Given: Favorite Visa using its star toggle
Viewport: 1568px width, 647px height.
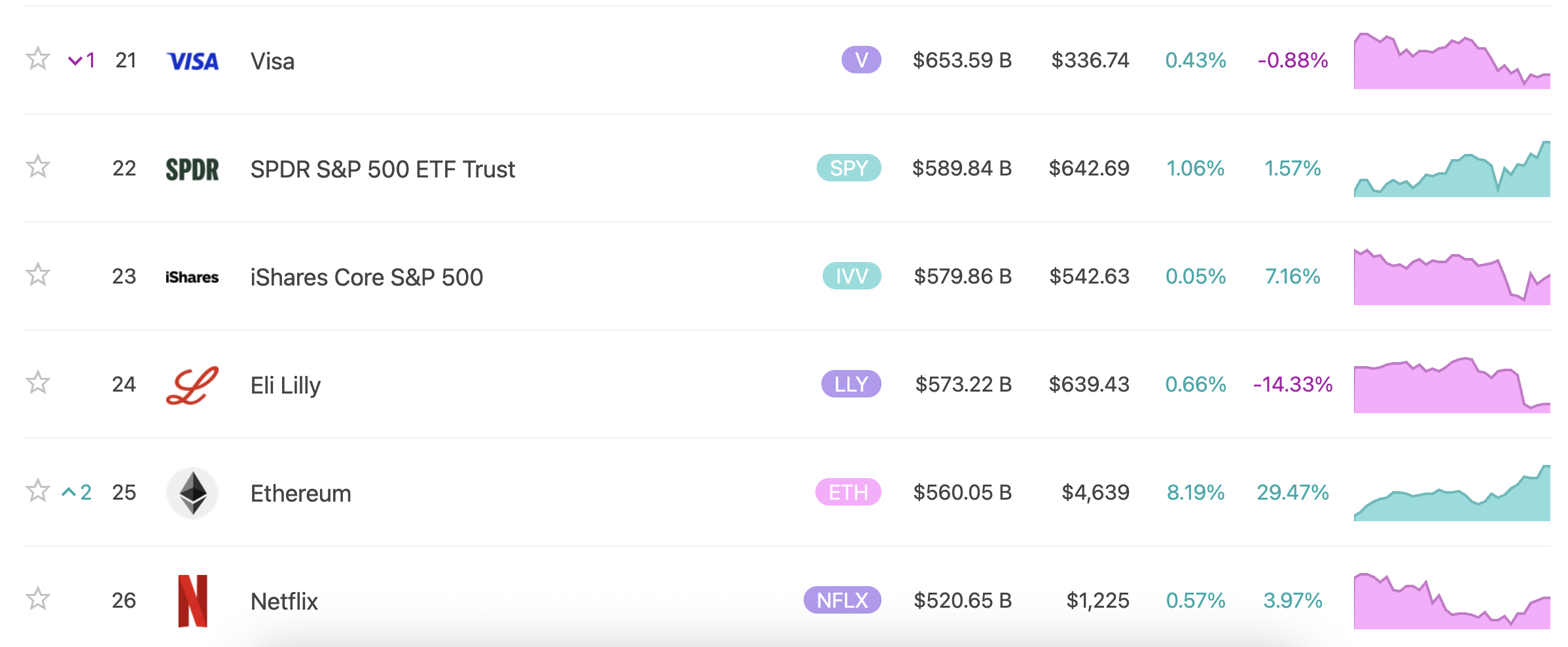Looking at the screenshot, I should pos(38,60).
